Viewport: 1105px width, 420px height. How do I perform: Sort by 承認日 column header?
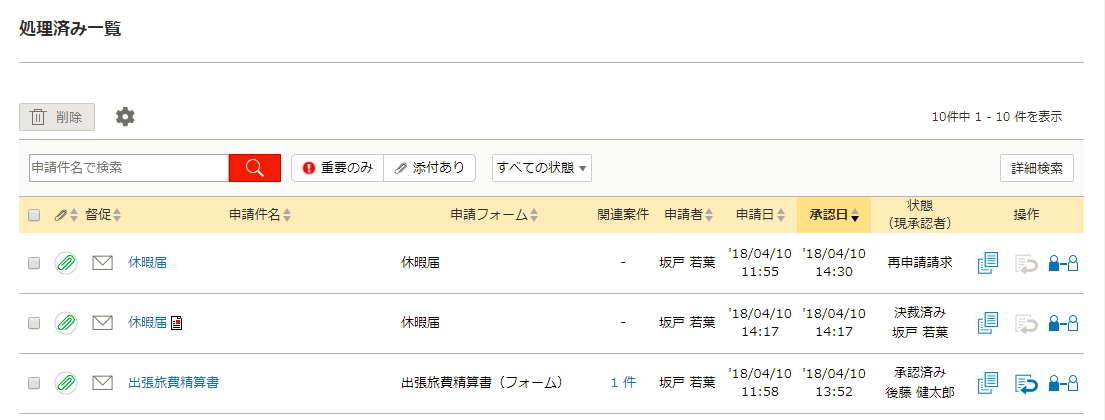coord(834,215)
